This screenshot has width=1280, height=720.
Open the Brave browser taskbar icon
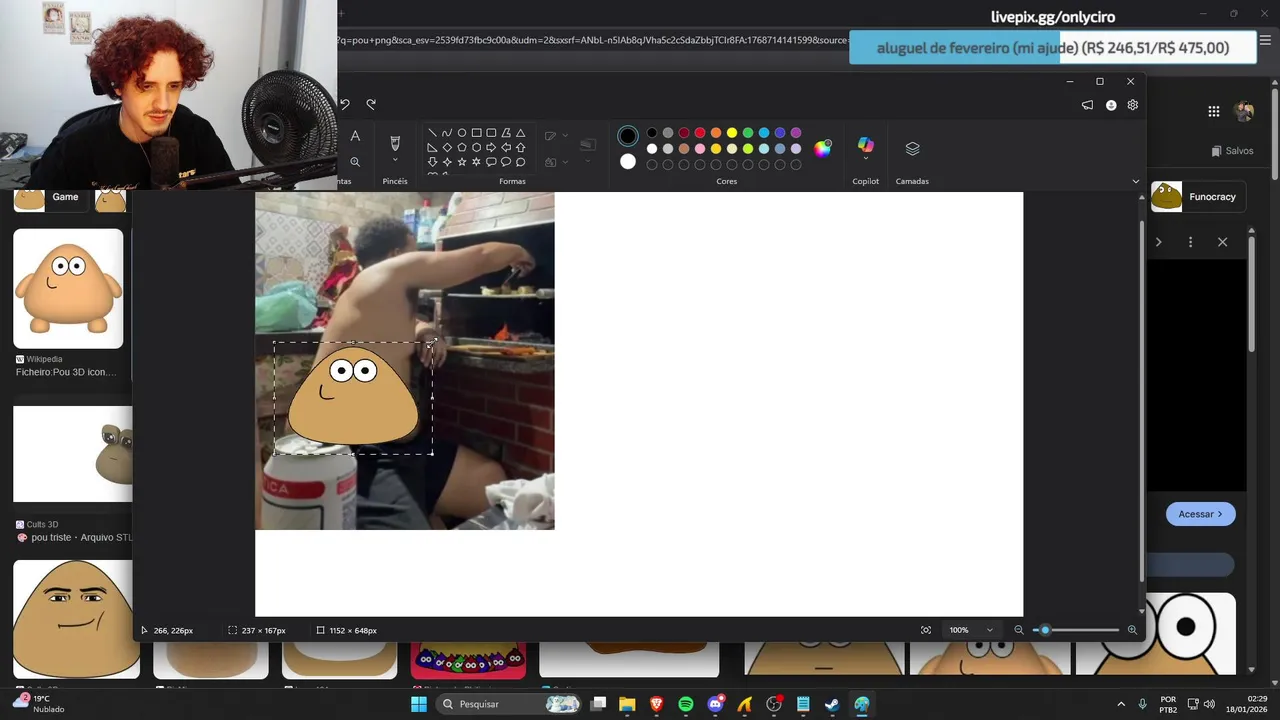[656, 704]
